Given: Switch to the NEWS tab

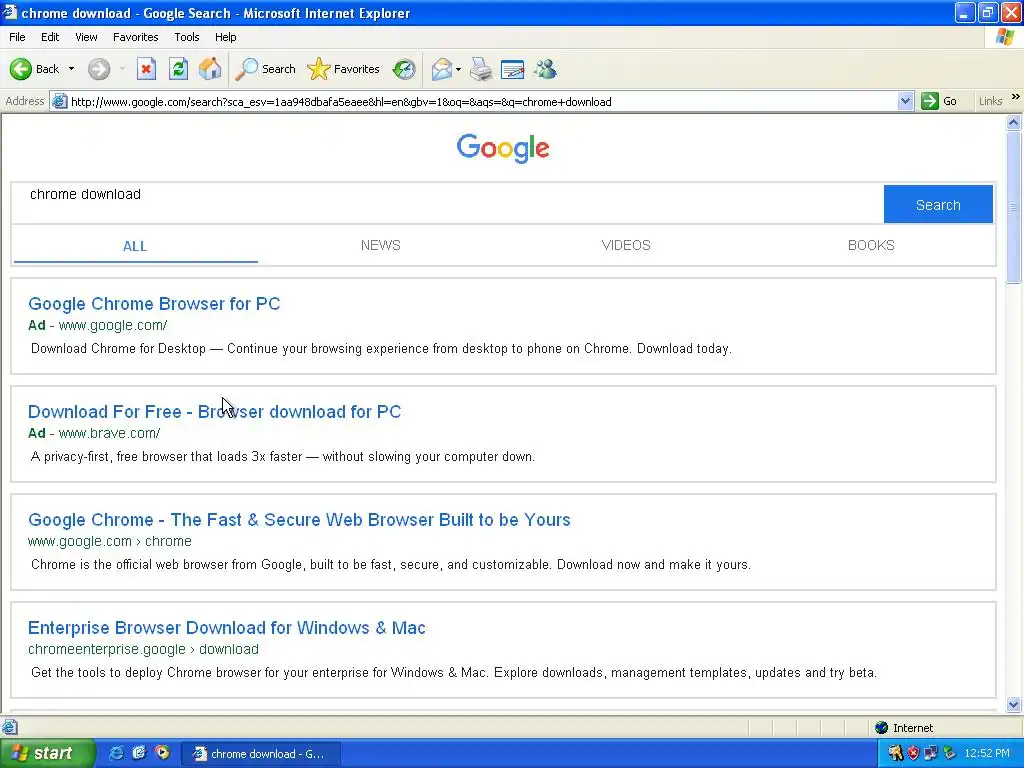Looking at the screenshot, I should click(381, 246).
